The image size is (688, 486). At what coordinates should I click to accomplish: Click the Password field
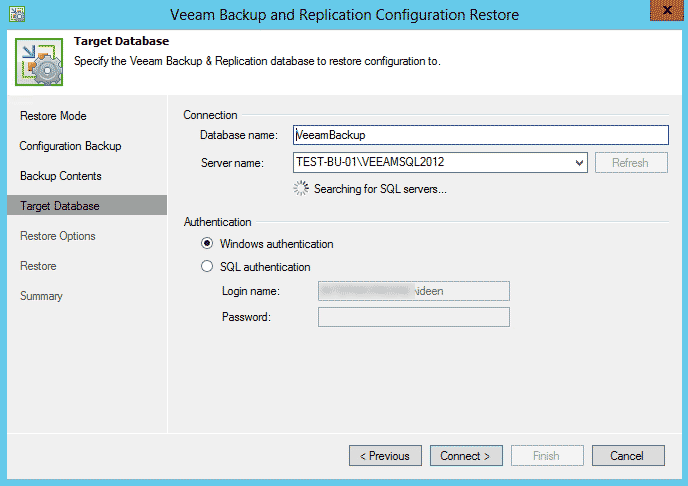pyautogui.click(x=414, y=317)
